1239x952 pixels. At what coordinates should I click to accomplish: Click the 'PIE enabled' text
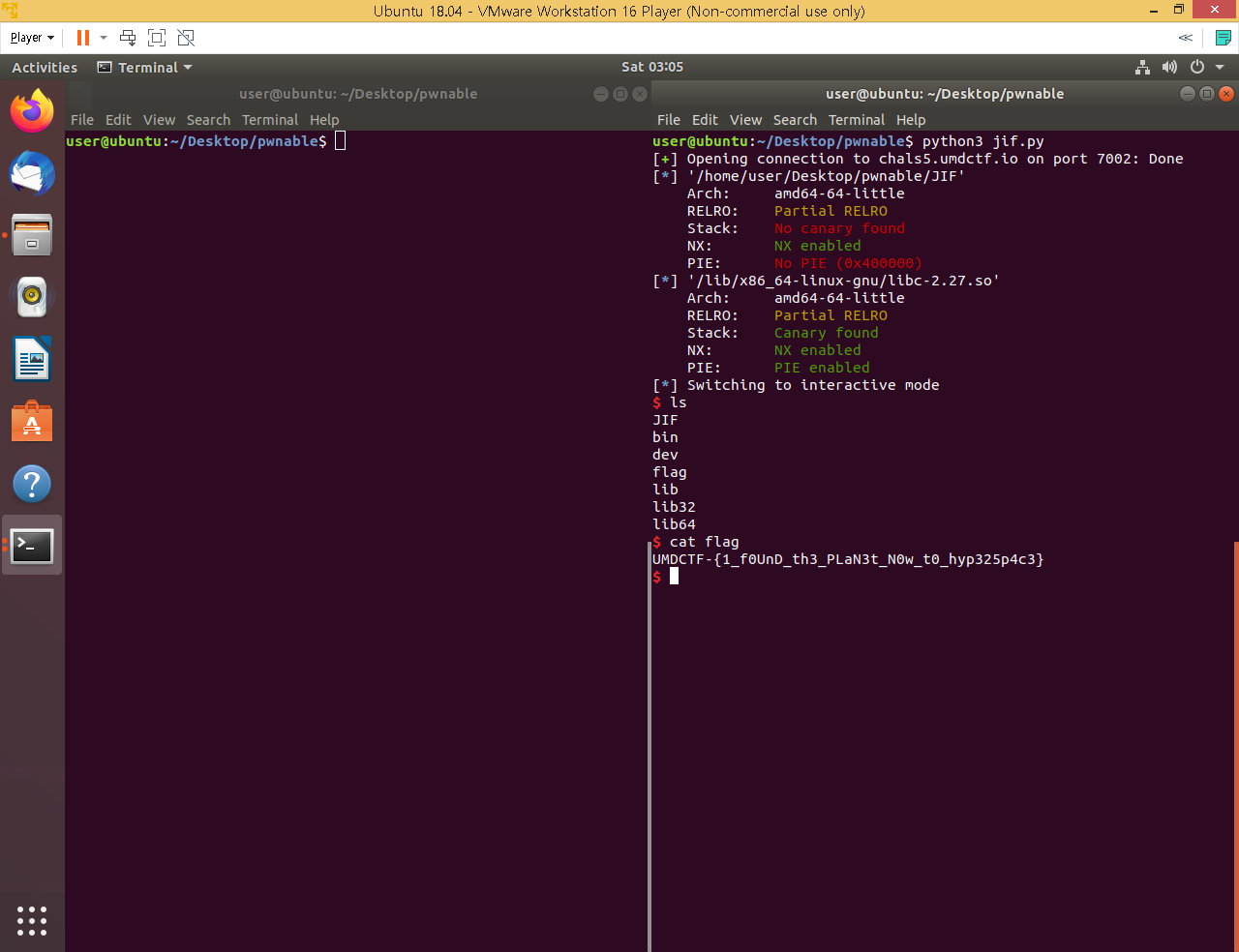click(x=822, y=368)
